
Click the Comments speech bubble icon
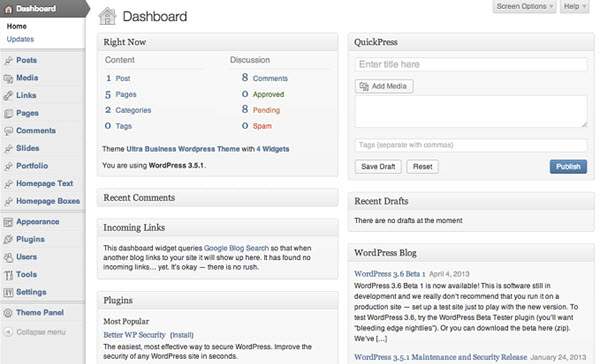(x=8, y=131)
